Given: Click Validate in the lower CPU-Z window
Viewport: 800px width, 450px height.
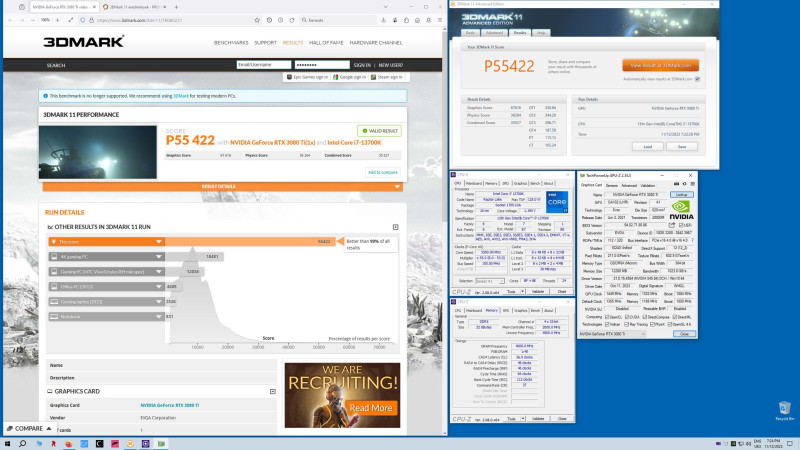Looking at the screenshot, I should (538, 419).
